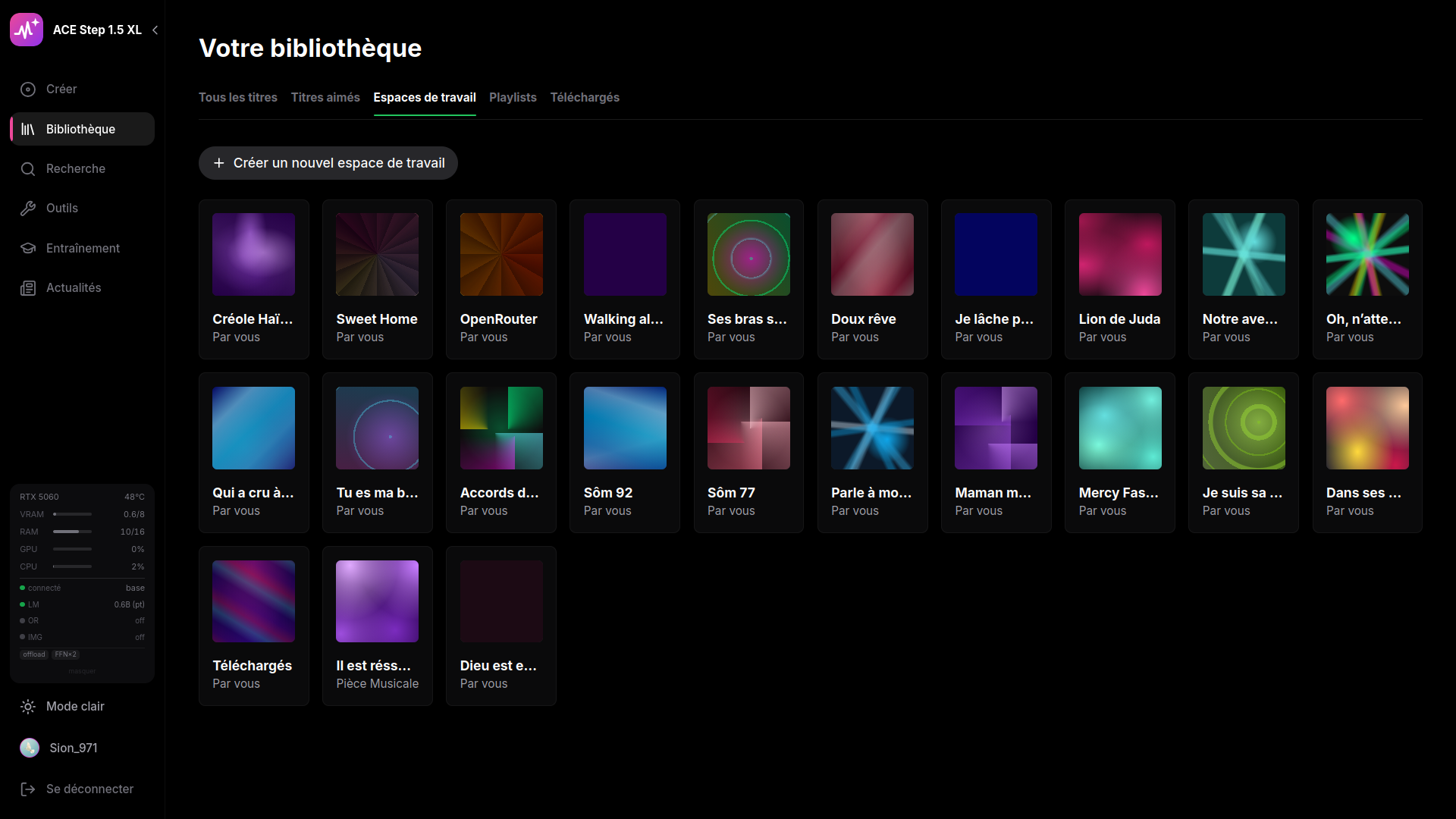This screenshot has width=1456, height=819.
Task: Click the Pièce Musicale author label
Action: tap(377, 683)
